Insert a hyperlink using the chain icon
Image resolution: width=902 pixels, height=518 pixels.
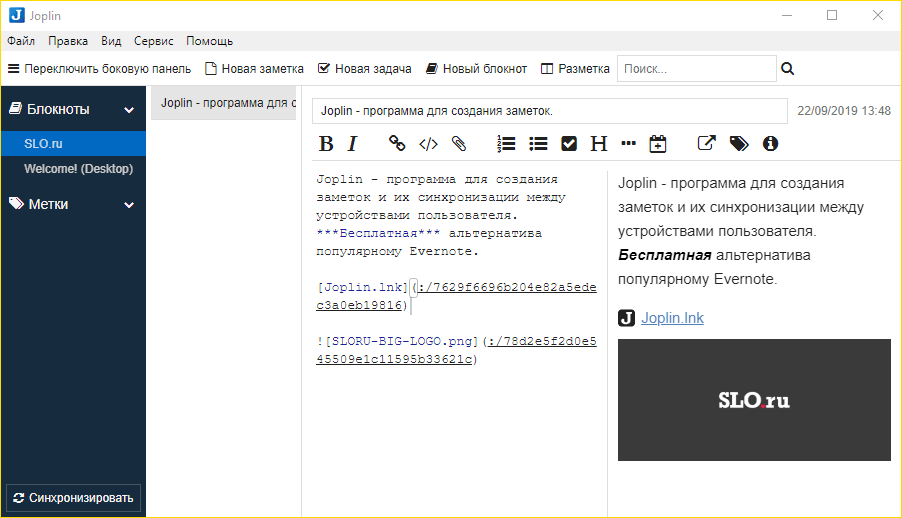click(x=397, y=143)
